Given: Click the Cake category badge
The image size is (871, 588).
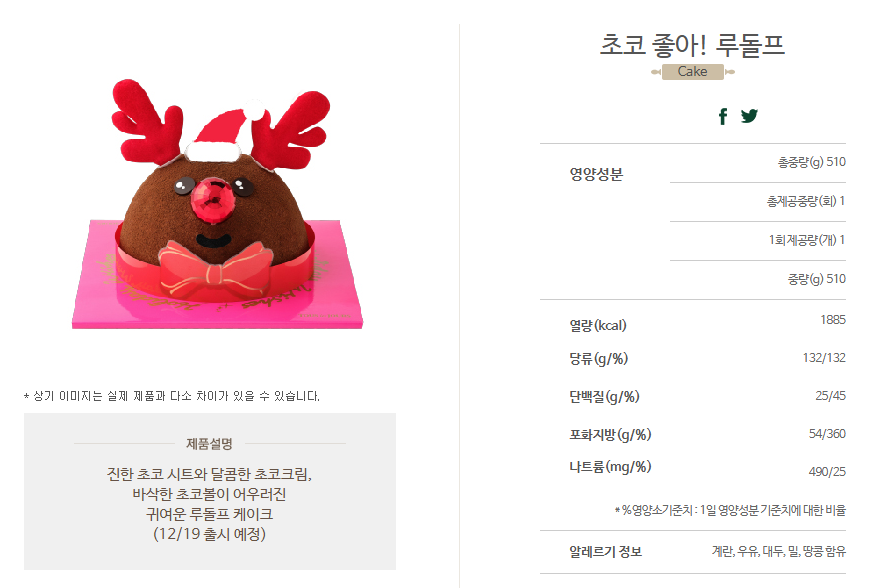Looking at the screenshot, I should click(x=692, y=72).
